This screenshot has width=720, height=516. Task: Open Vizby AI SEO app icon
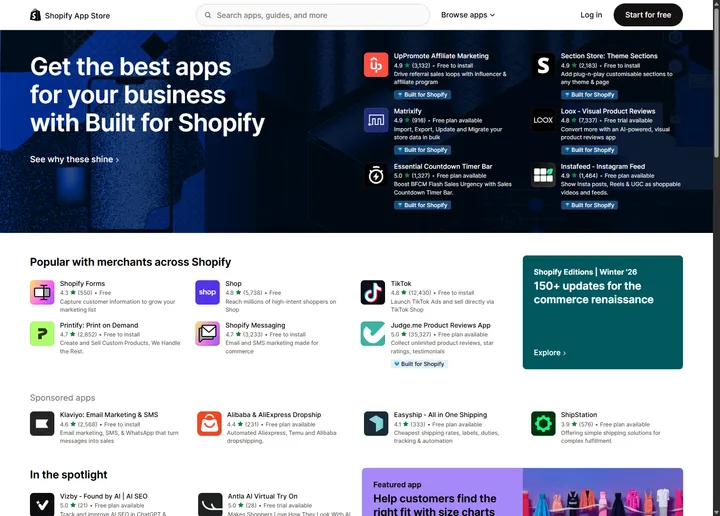[x=42, y=505]
